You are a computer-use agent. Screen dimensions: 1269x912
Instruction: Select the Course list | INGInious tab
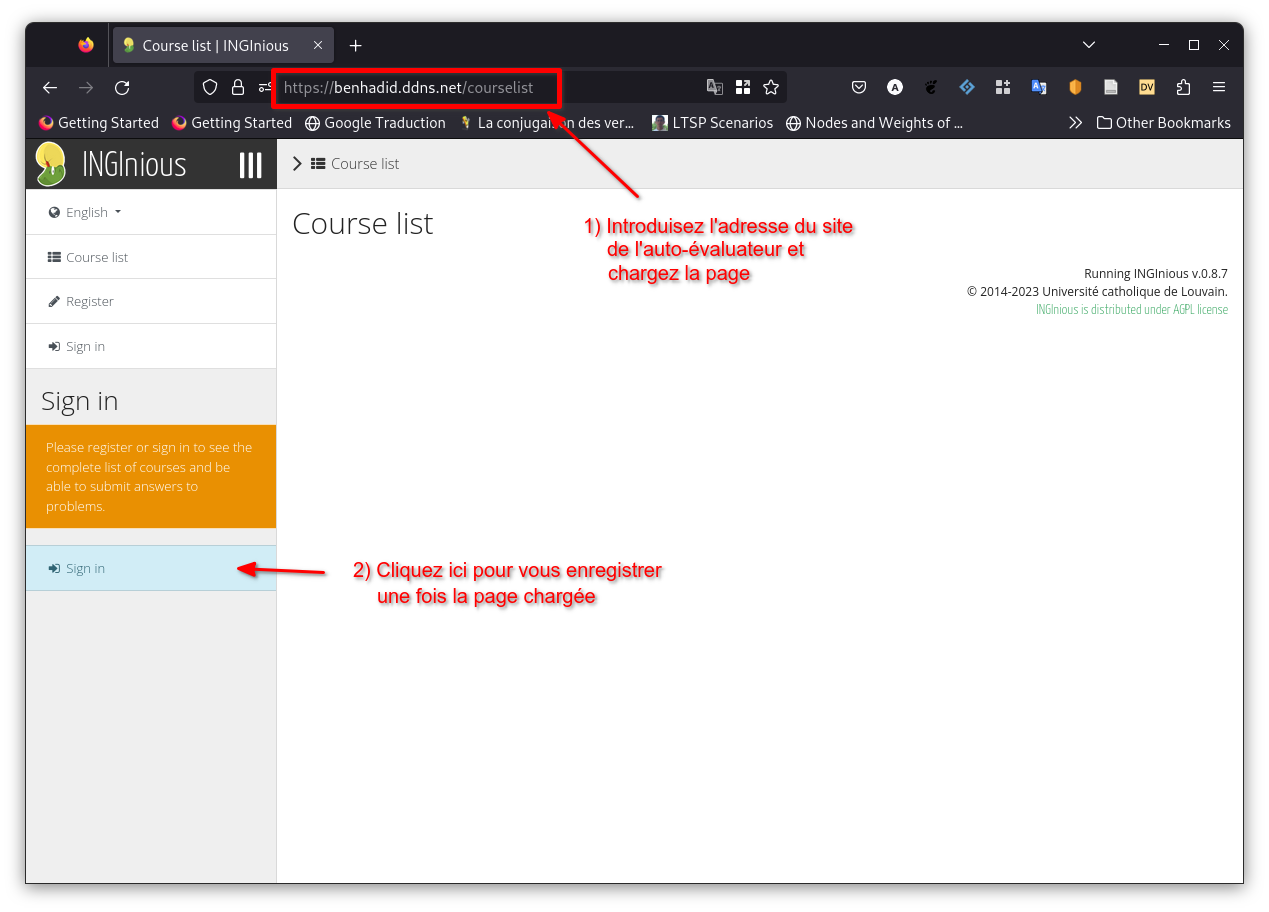(x=224, y=45)
